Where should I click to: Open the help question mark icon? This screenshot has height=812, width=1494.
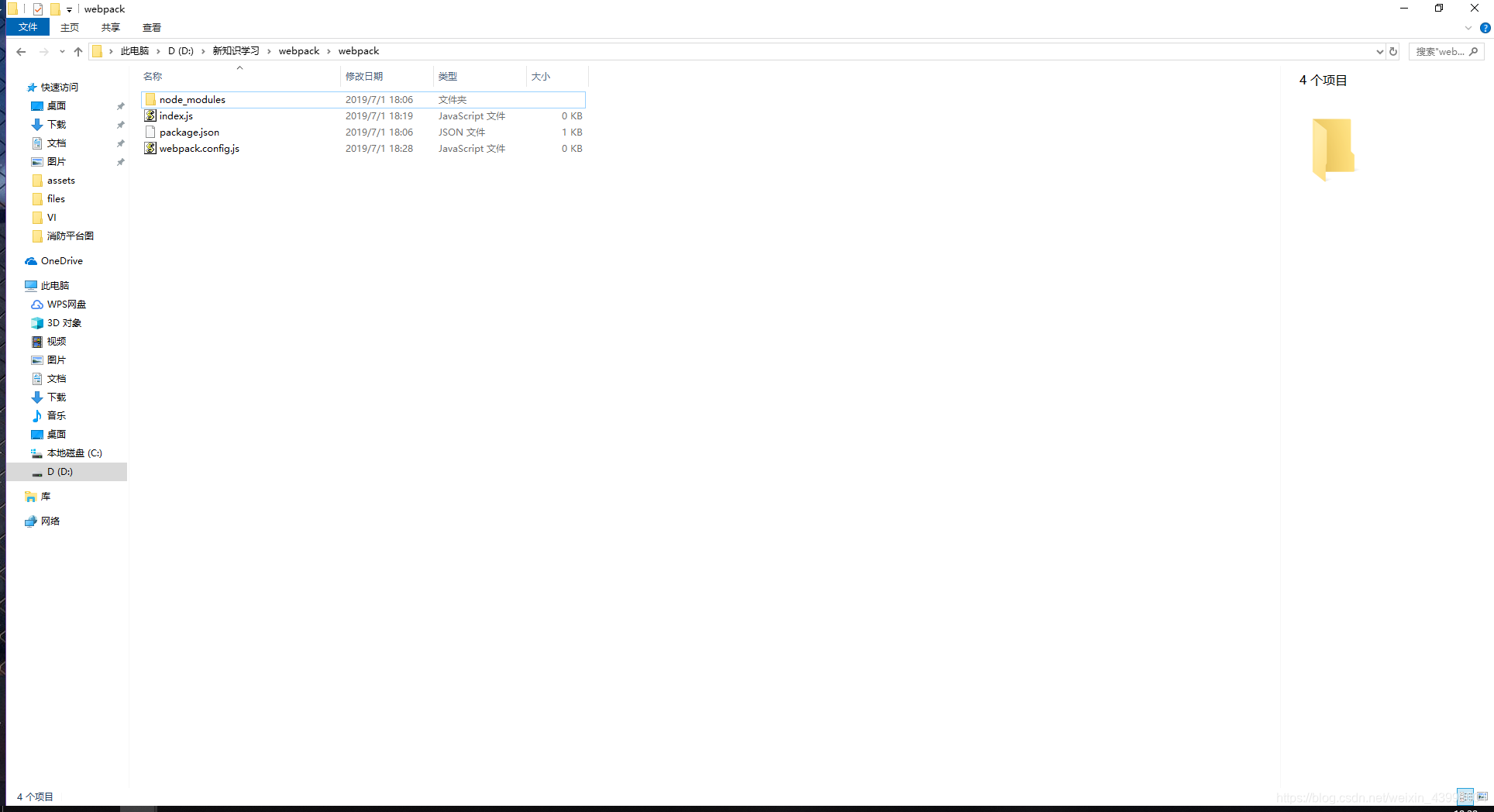click(1485, 28)
